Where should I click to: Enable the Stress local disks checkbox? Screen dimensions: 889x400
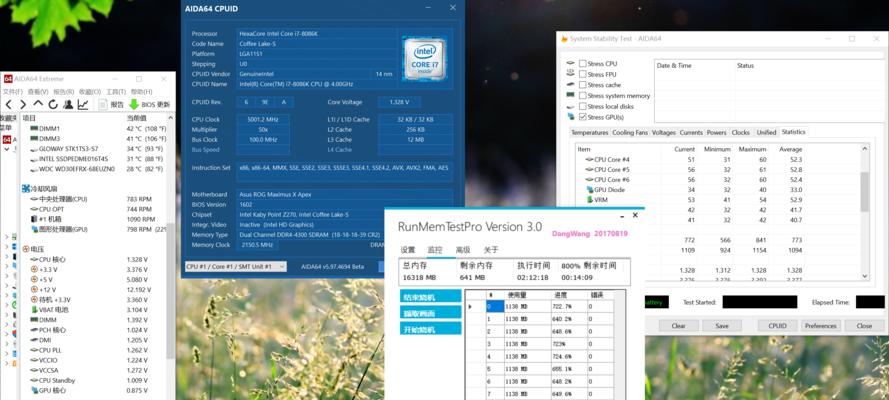(583, 107)
